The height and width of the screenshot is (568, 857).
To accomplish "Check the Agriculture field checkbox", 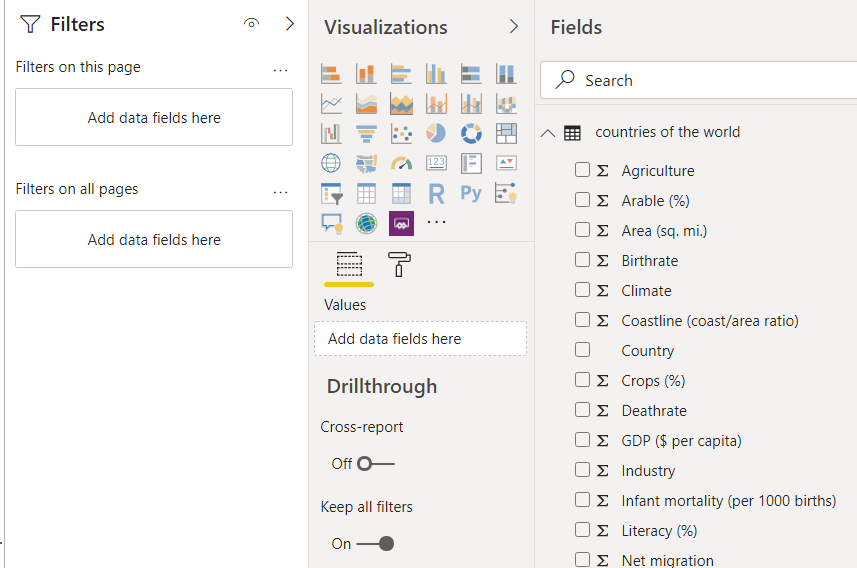I will click(x=582, y=170).
